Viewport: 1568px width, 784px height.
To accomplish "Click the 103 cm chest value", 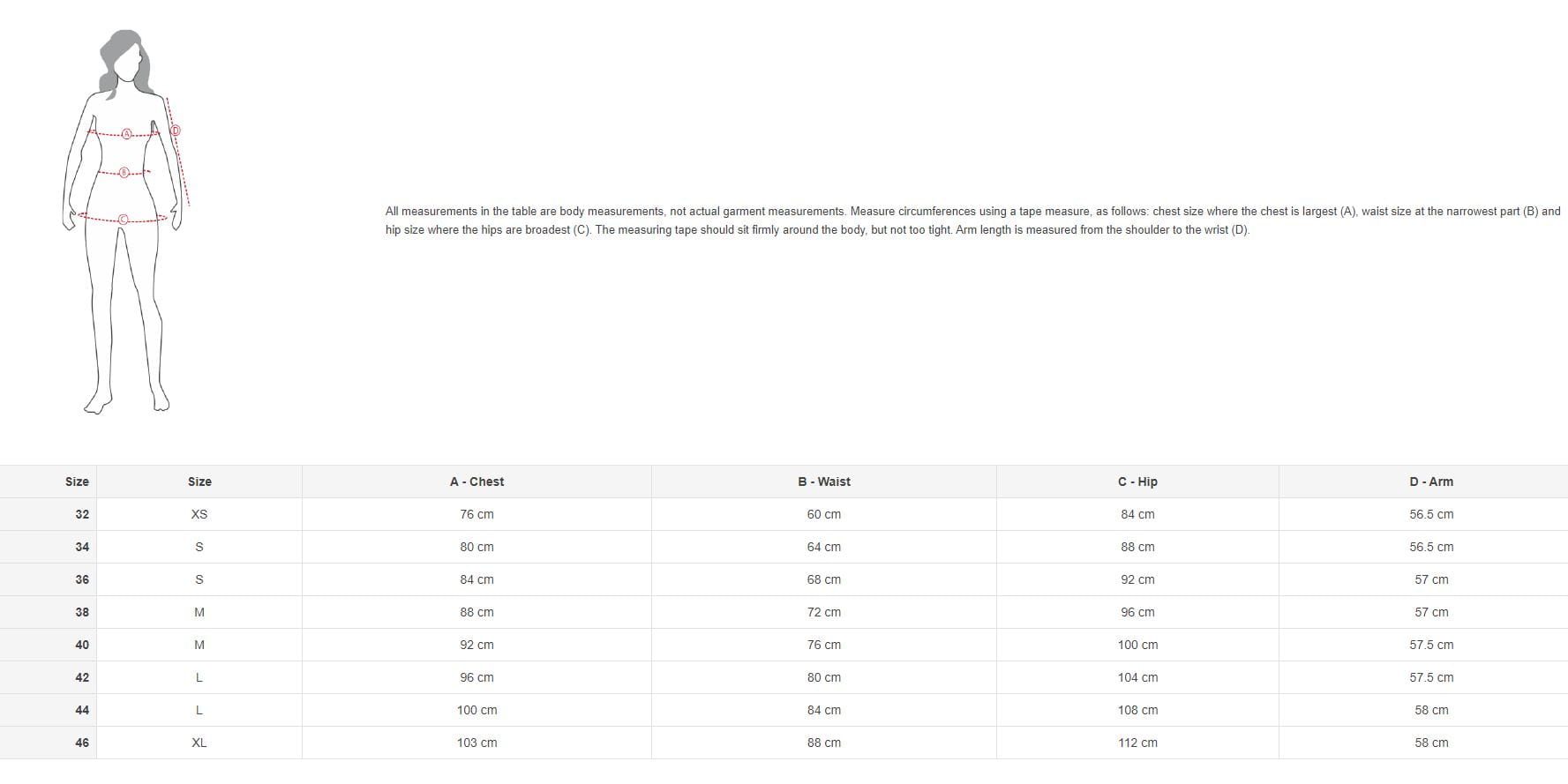I will [476, 743].
